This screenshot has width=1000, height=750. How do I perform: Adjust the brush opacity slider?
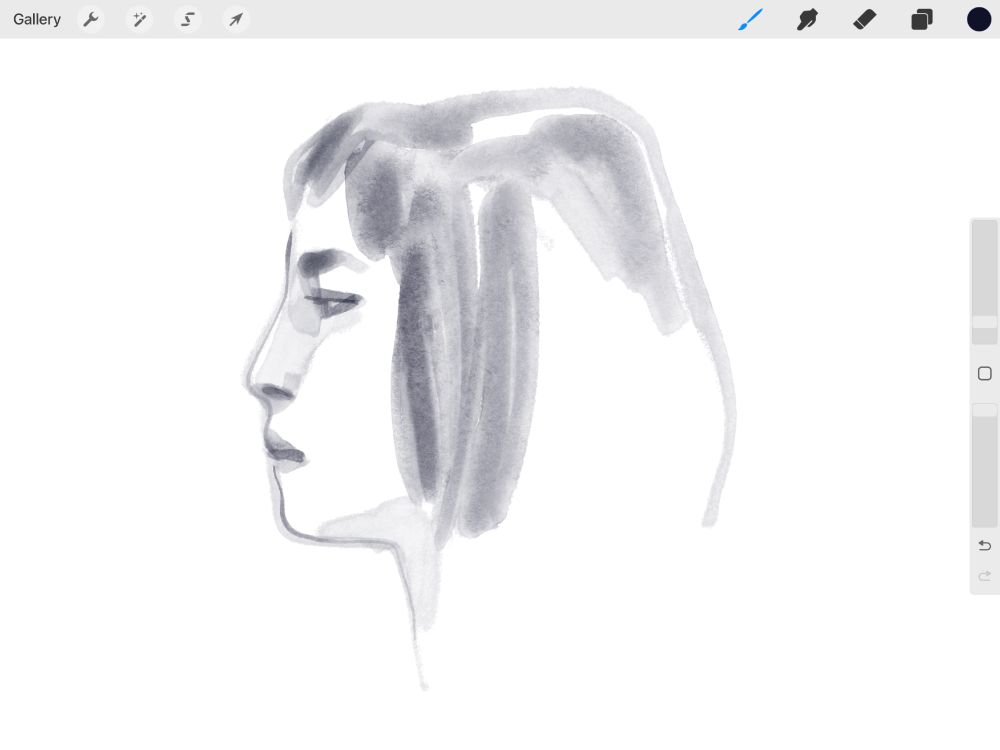(985, 465)
